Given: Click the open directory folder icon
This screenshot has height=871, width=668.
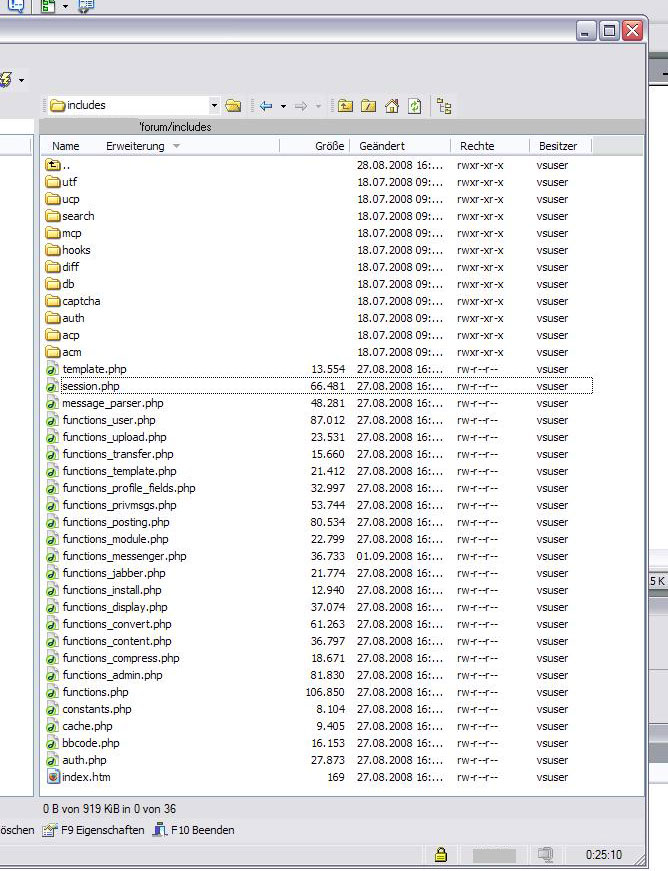Looking at the screenshot, I should coord(233,106).
